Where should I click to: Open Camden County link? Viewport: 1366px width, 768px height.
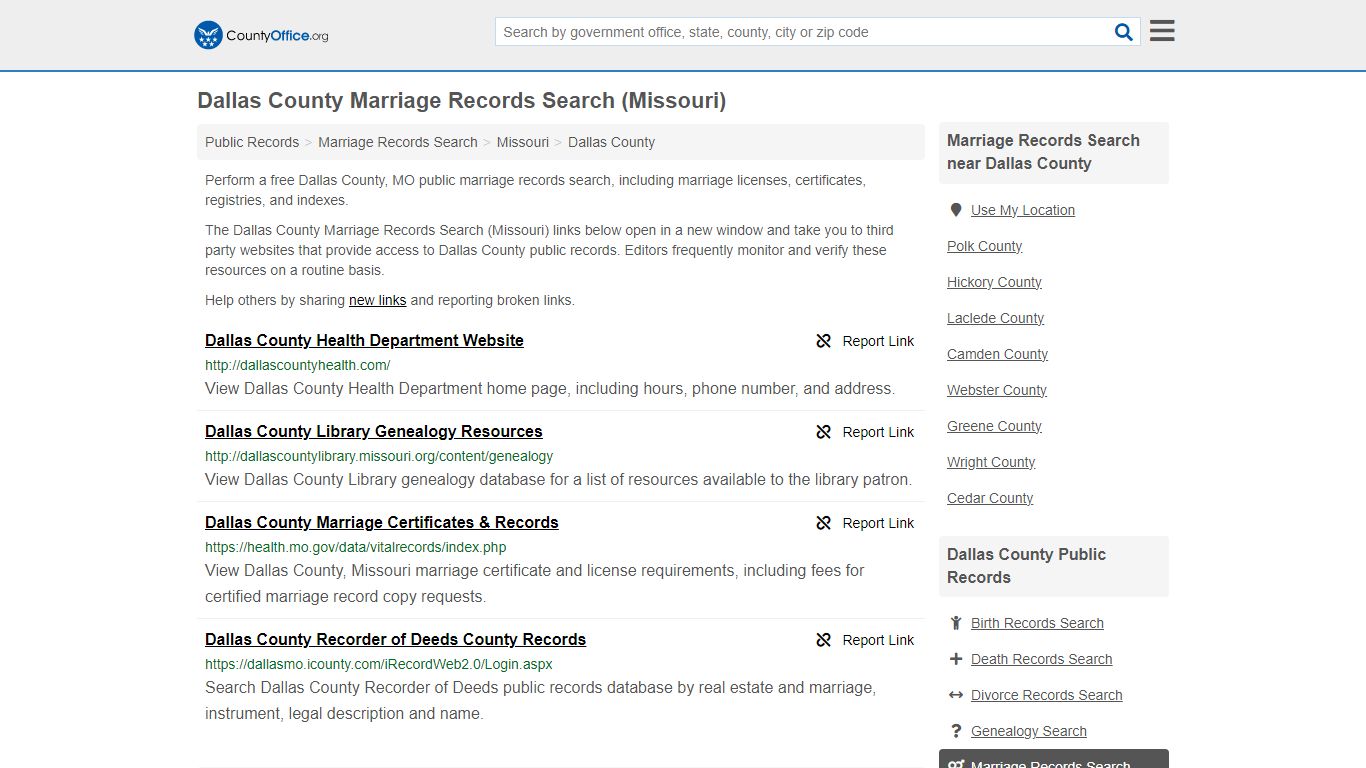point(998,354)
